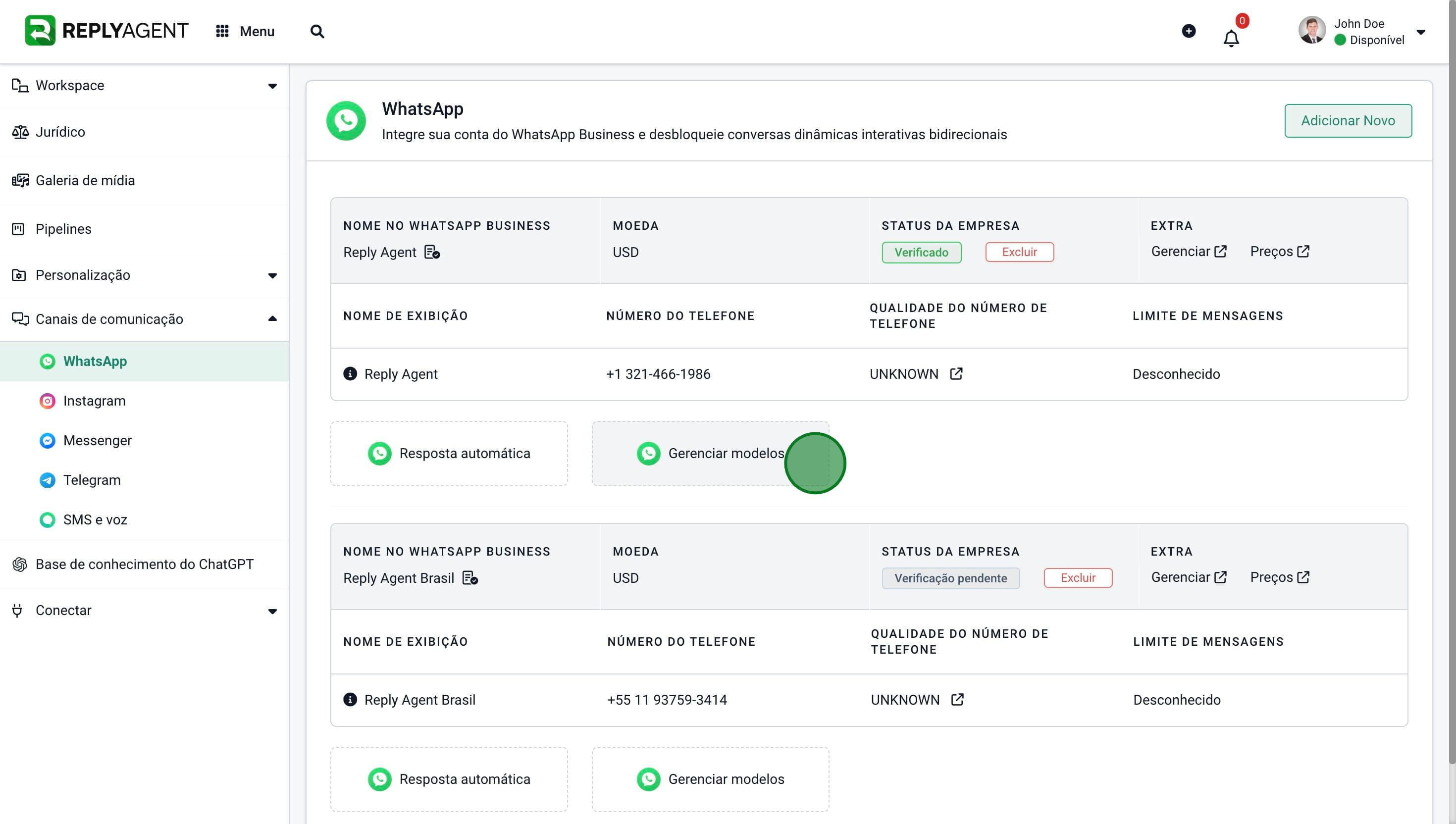
Task: Open Gerenciar link for Reply Agent Brasil
Action: [x=1189, y=577]
